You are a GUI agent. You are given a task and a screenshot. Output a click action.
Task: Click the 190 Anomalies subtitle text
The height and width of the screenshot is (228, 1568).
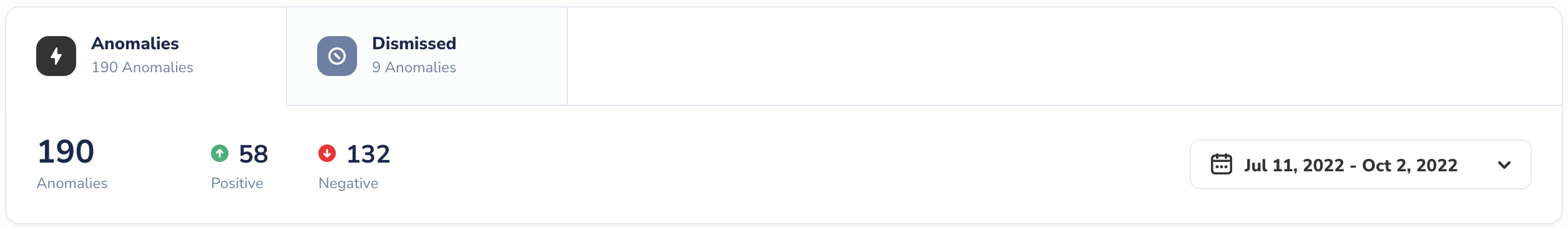click(x=142, y=67)
